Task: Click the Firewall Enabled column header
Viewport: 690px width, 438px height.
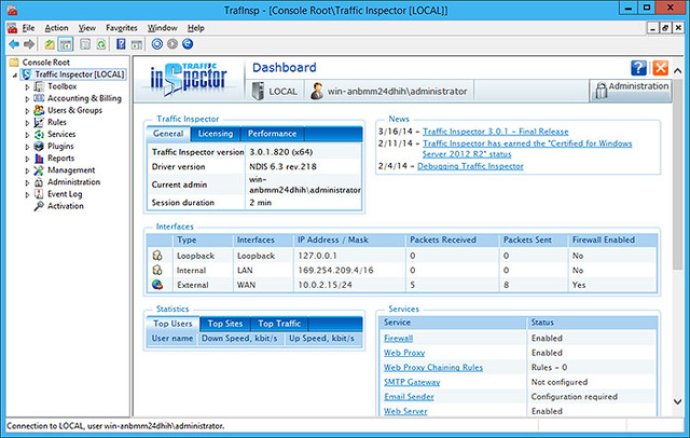Action: point(603,240)
